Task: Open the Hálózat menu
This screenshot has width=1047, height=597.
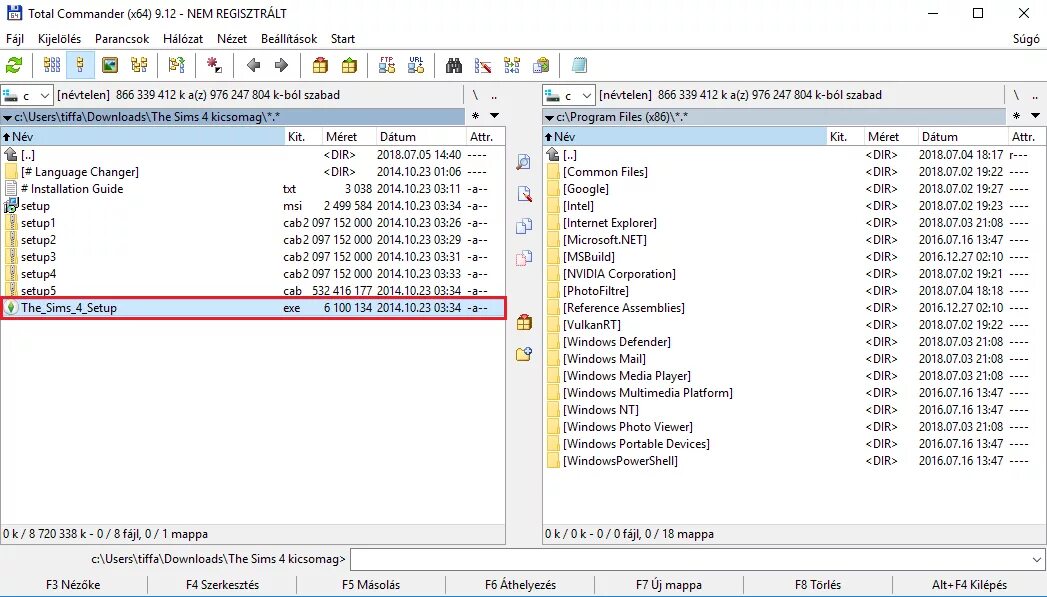Action: [x=183, y=39]
